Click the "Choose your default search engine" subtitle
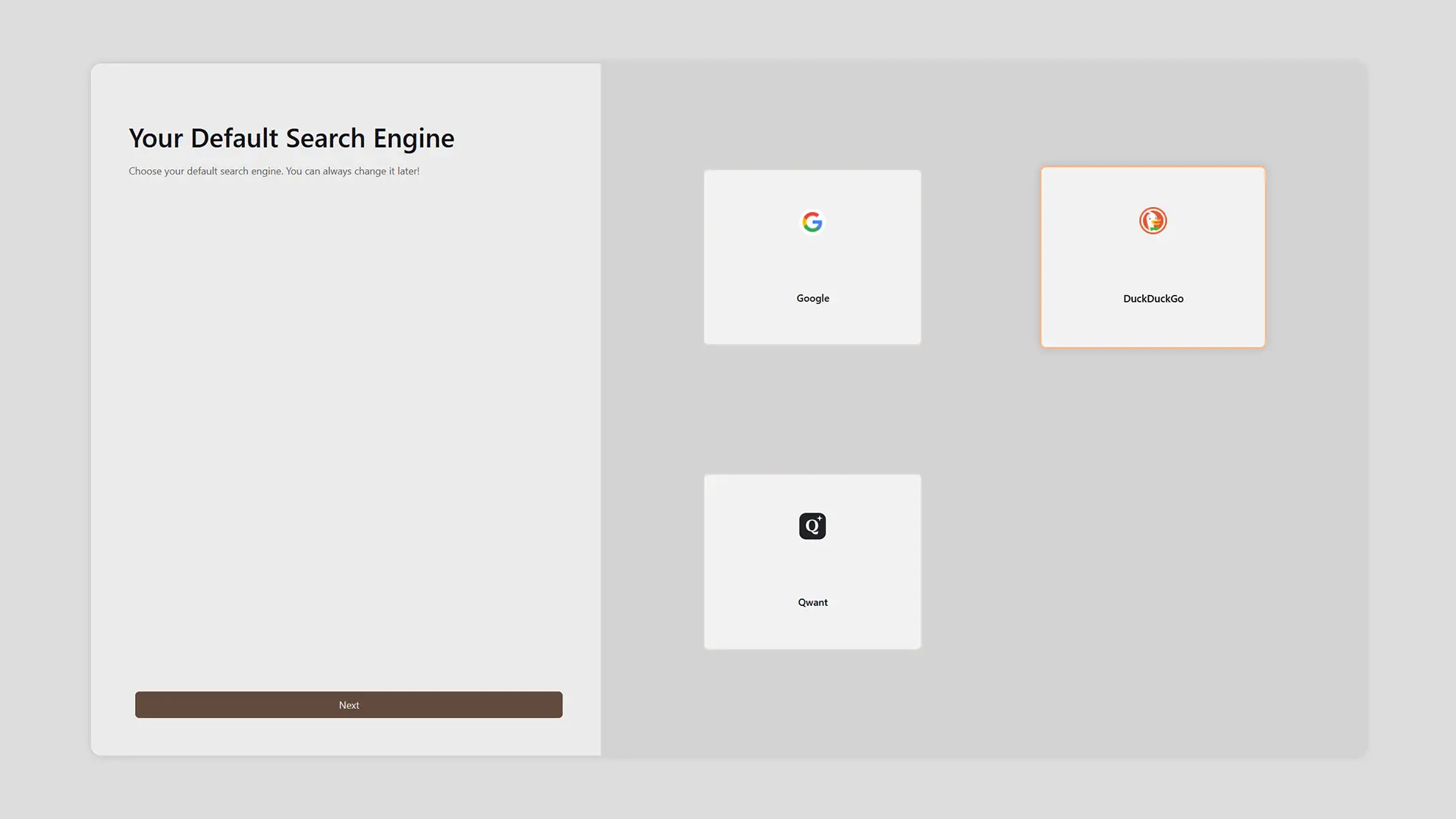 point(274,171)
